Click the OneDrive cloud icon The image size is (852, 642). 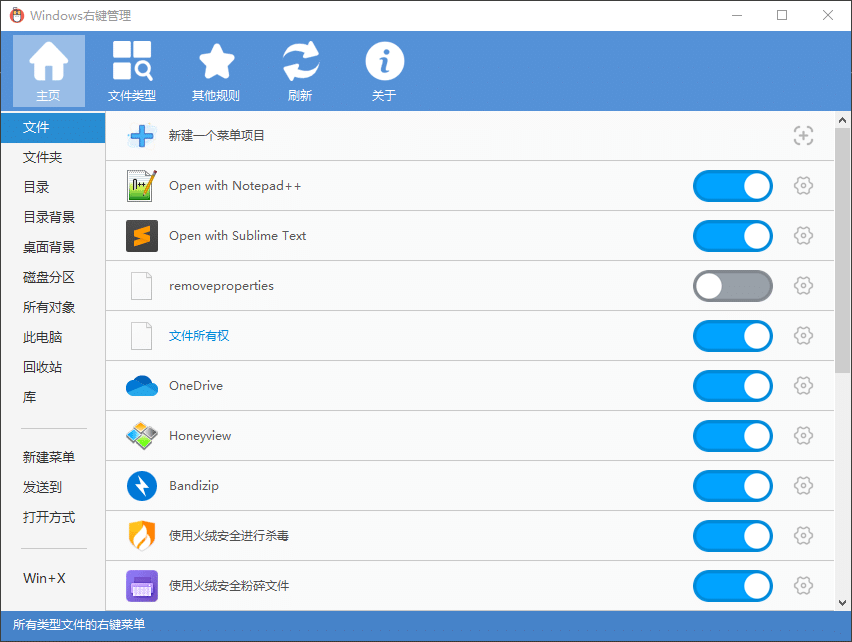[x=142, y=386]
